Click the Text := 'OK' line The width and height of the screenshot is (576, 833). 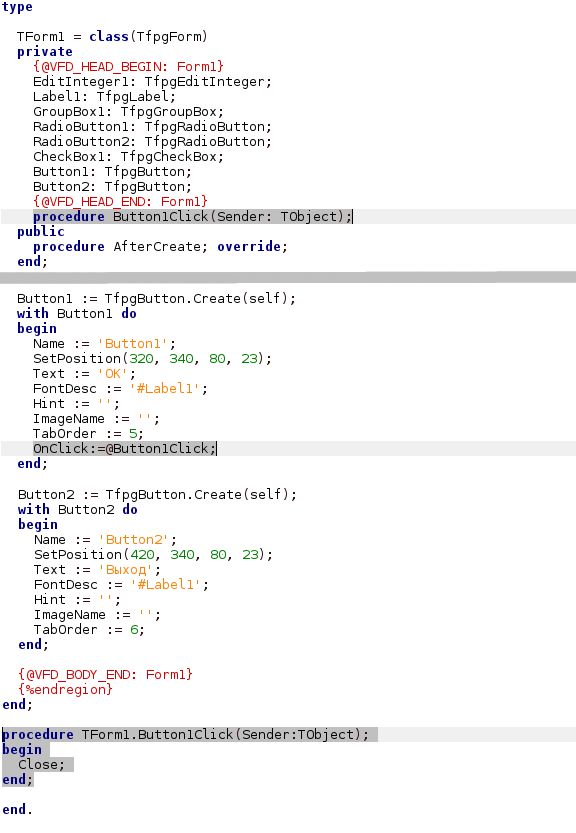(84, 373)
